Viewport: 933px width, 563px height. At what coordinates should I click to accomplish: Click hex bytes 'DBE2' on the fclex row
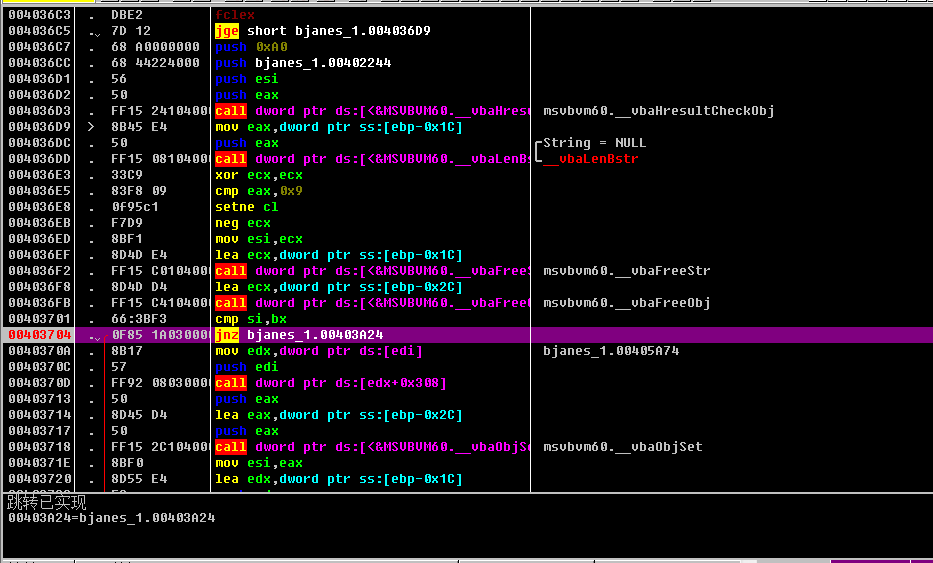point(127,15)
